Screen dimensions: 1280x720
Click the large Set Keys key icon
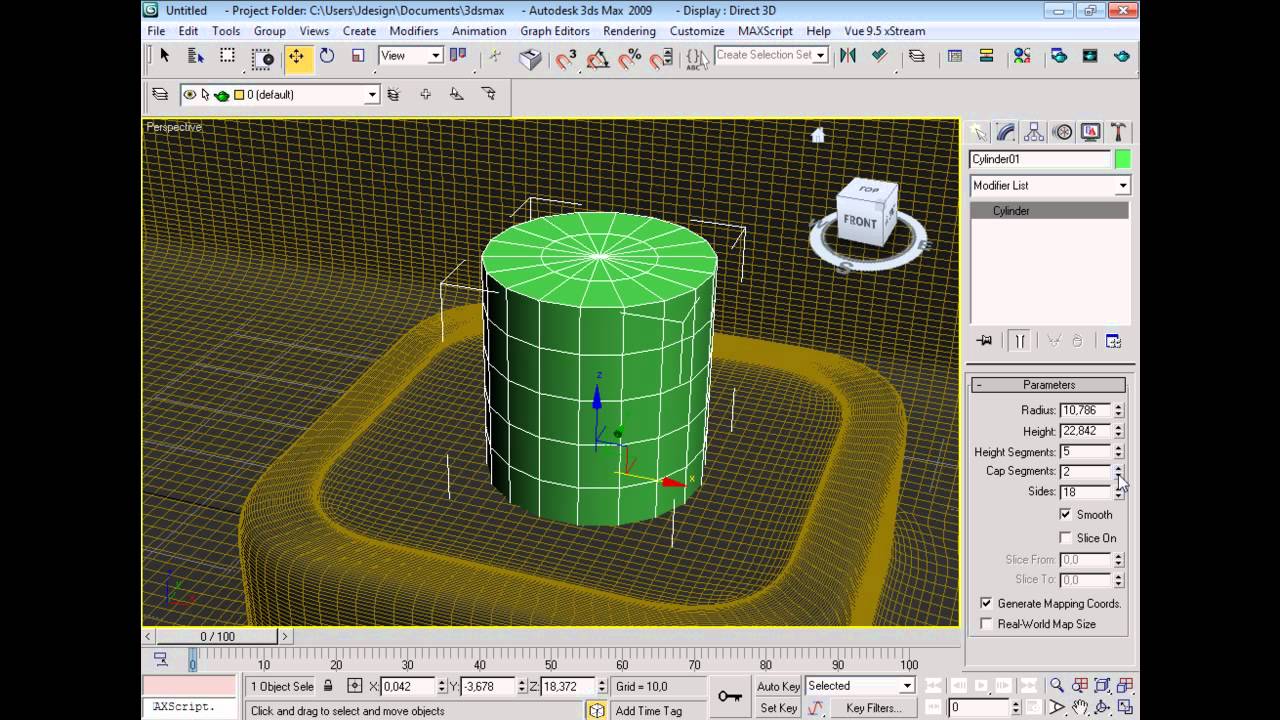(730, 696)
